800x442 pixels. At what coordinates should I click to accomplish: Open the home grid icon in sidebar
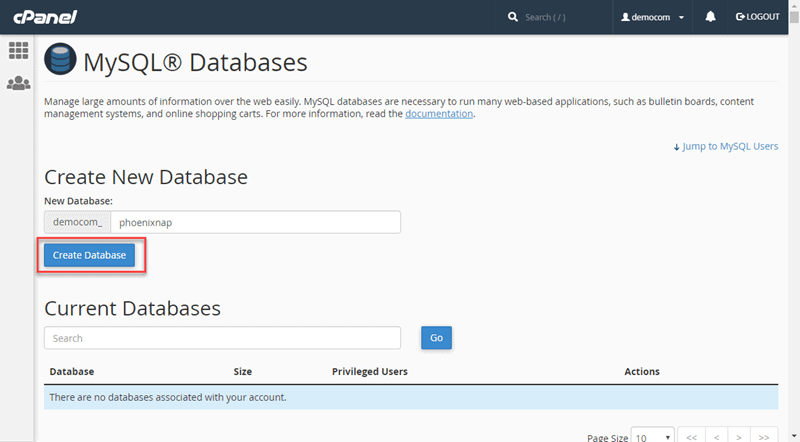point(19,51)
